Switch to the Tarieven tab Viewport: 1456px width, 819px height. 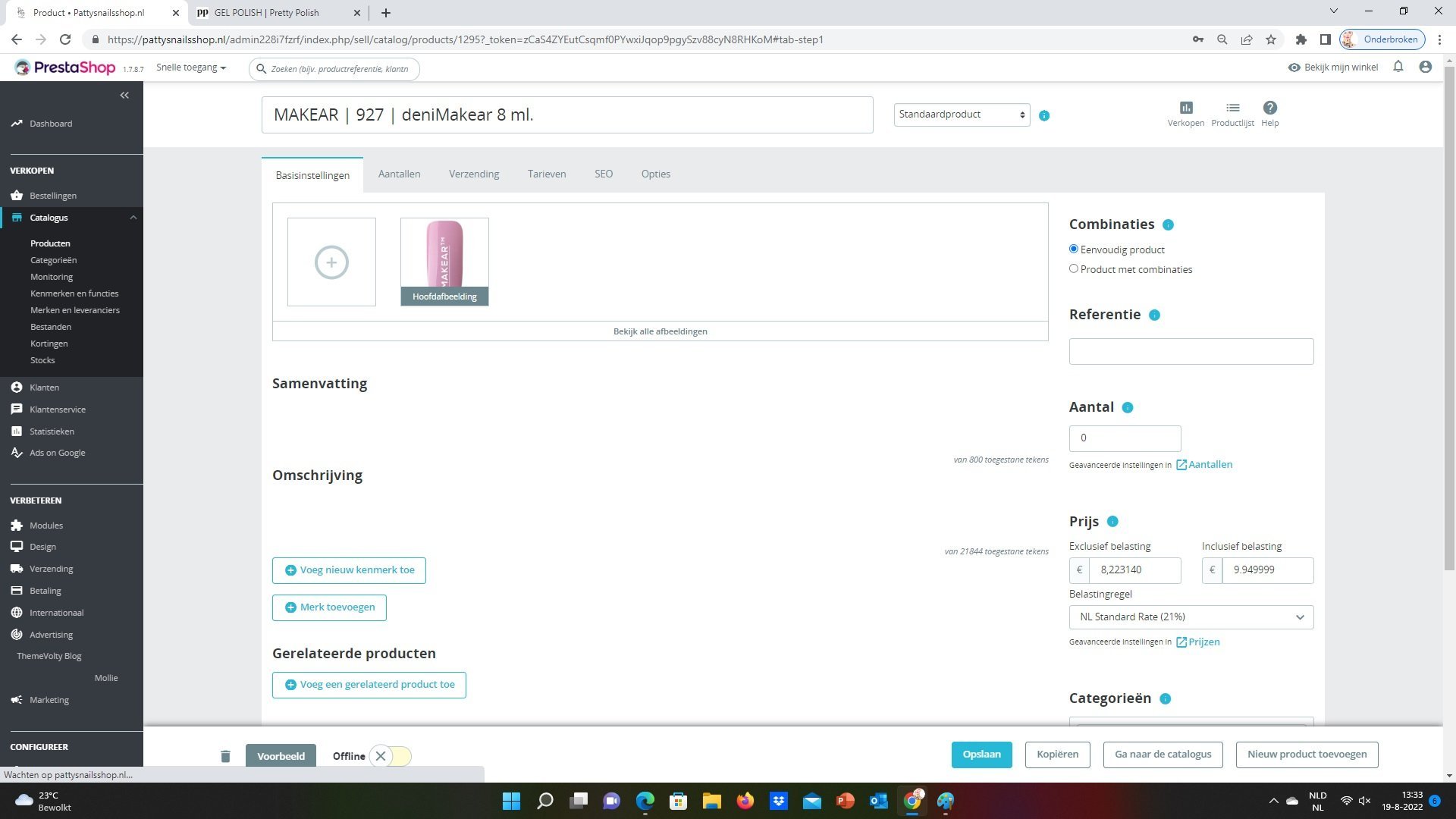(546, 174)
